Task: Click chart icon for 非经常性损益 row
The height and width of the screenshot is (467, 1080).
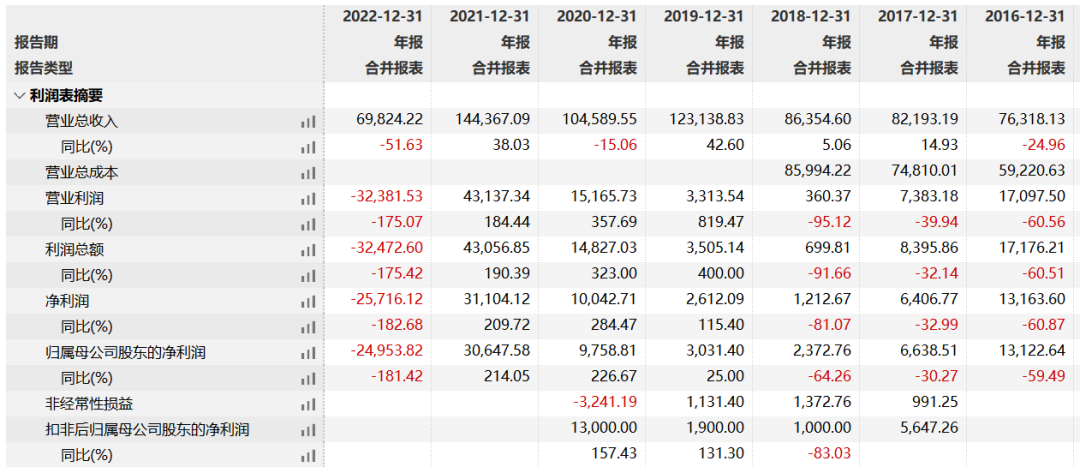Action: [x=308, y=405]
